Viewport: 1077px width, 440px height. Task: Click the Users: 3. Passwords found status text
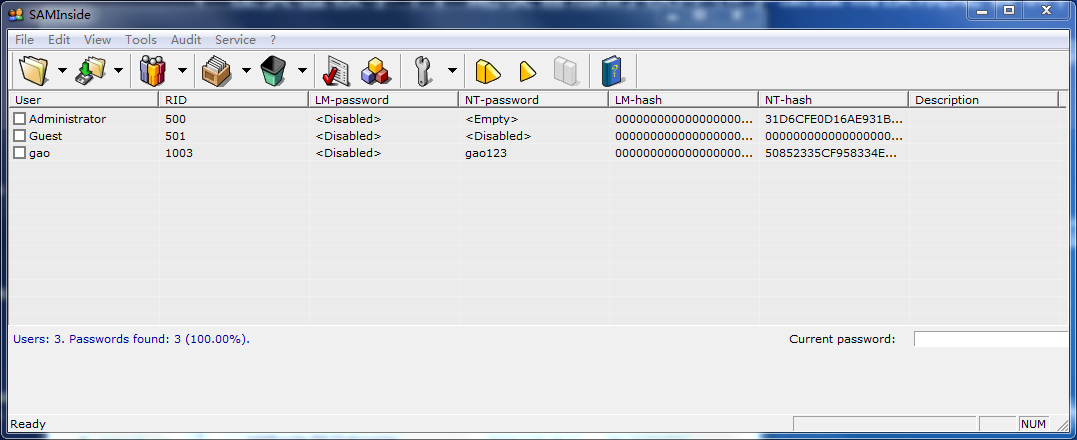[131, 338]
